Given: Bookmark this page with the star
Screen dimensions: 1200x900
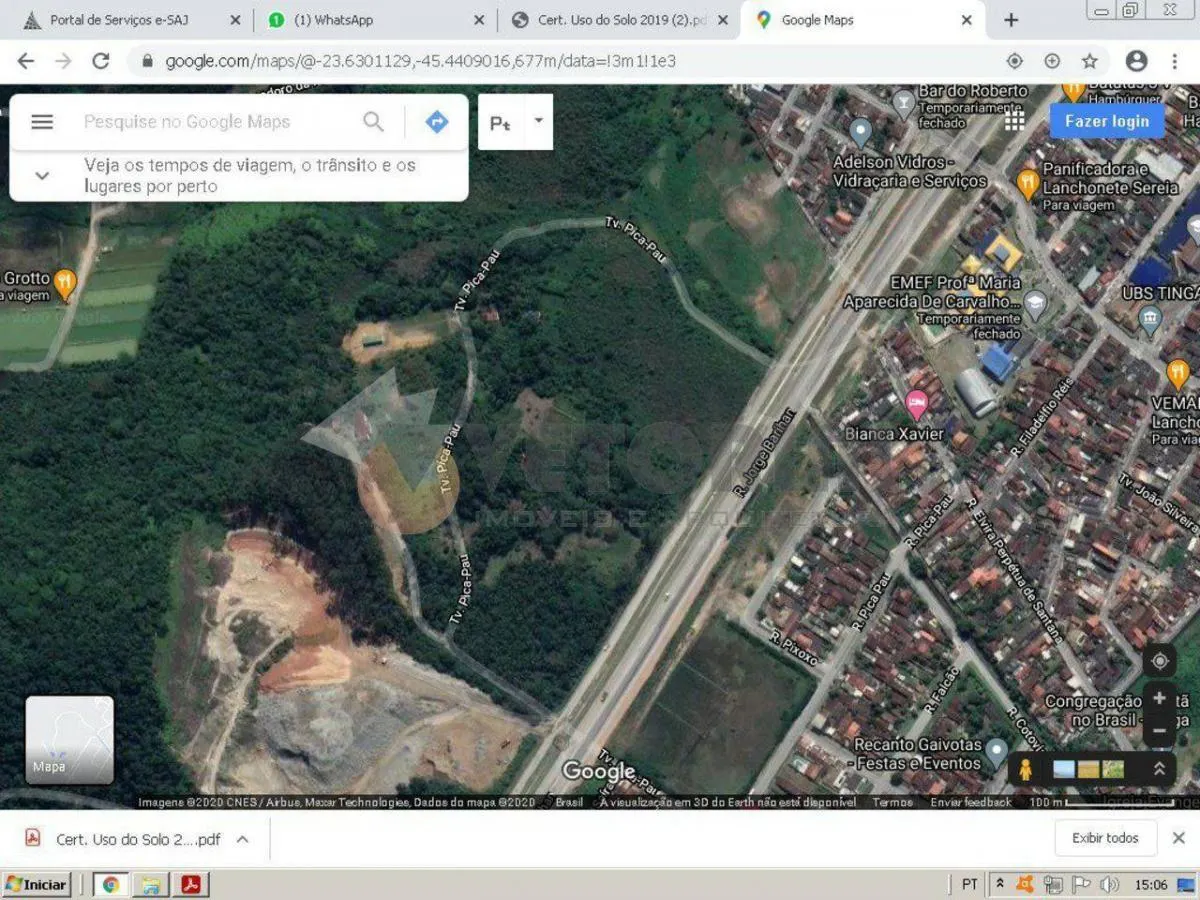Looking at the screenshot, I should [1089, 61].
